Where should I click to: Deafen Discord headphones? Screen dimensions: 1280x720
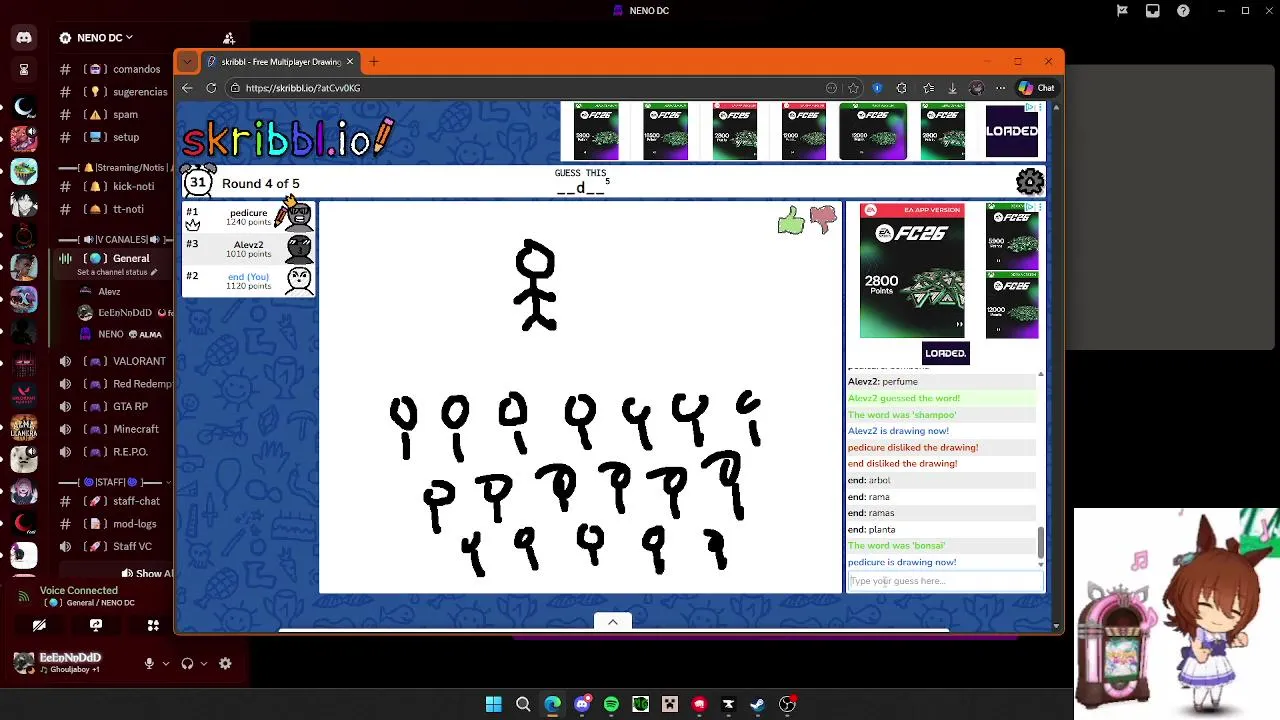(x=187, y=663)
